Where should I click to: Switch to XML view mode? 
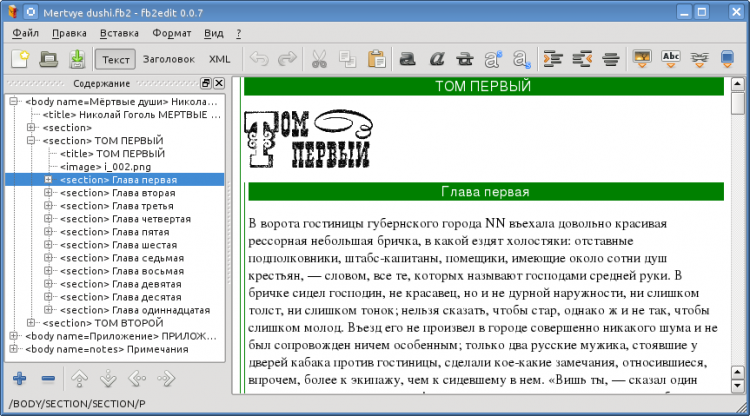click(x=220, y=59)
